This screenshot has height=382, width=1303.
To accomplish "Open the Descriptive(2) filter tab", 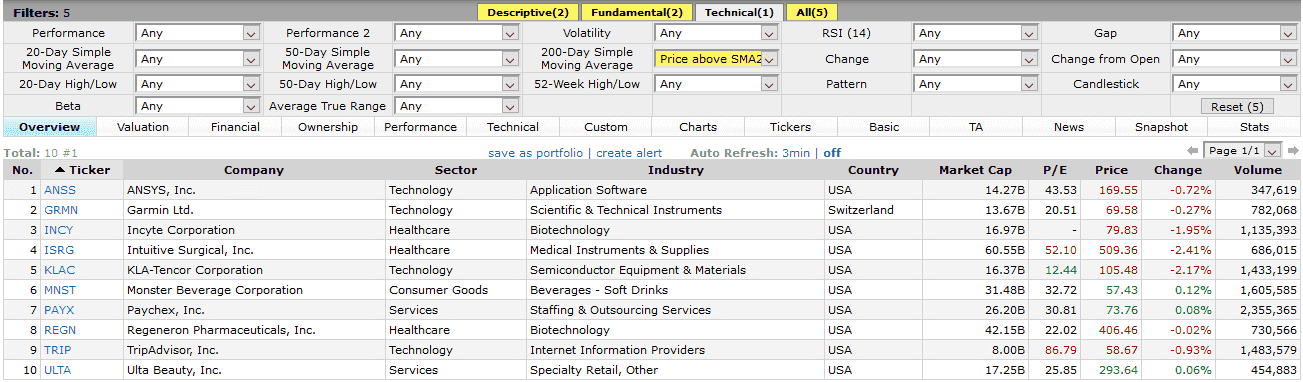I will pos(528,12).
